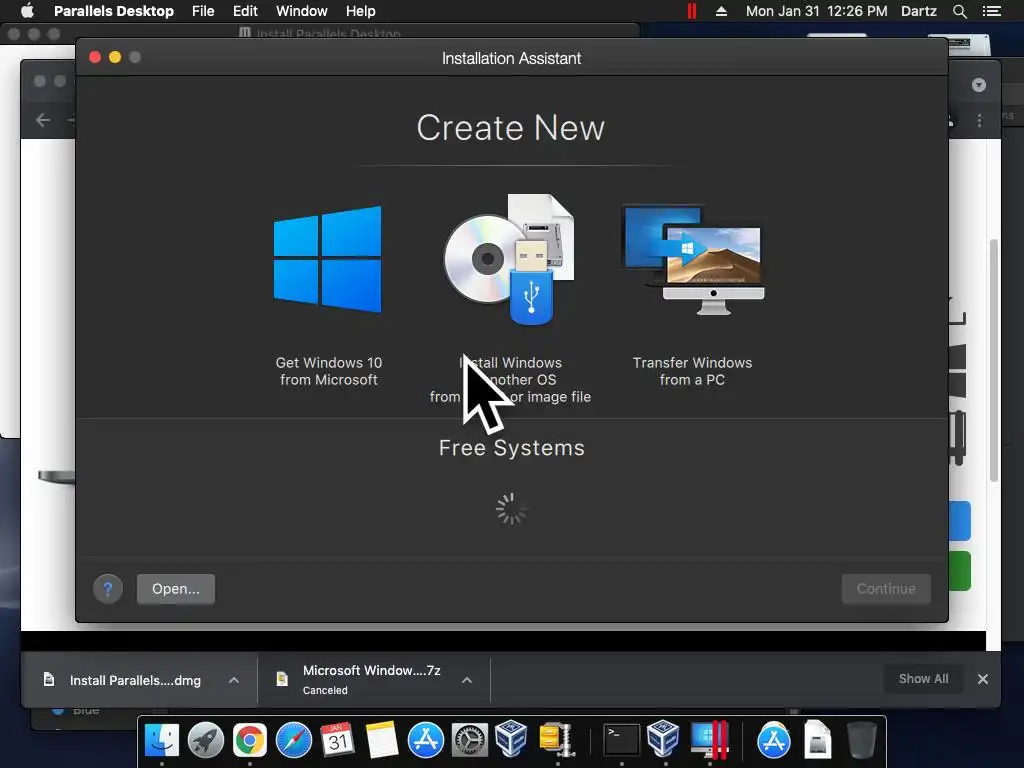
Task: Open the Edit menu
Action: click(245, 11)
